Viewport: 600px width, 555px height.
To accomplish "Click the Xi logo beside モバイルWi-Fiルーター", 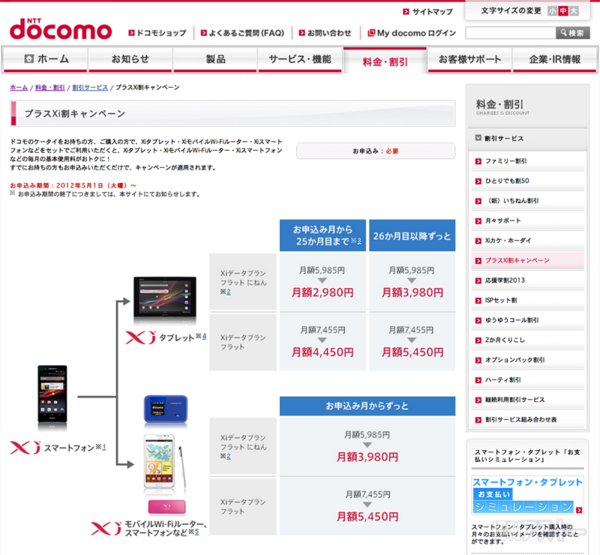I will click(x=106, y=529).
